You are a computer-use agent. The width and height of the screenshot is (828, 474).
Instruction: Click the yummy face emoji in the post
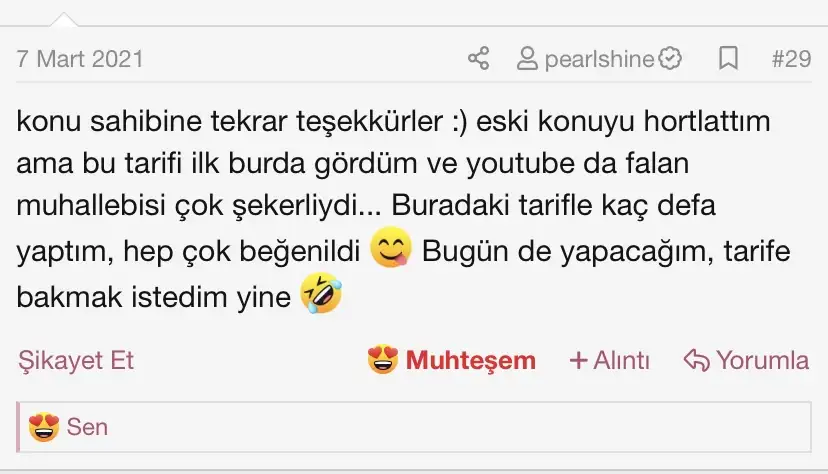[x=391, y=247]
